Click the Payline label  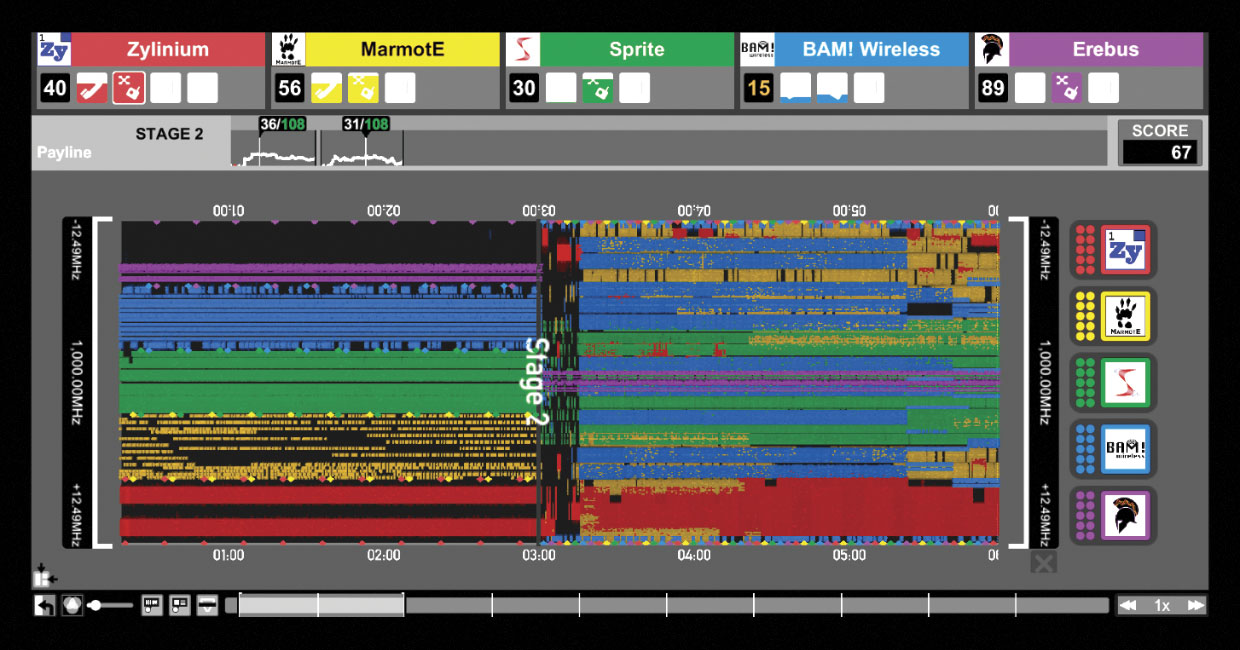(x=64, y=153)
